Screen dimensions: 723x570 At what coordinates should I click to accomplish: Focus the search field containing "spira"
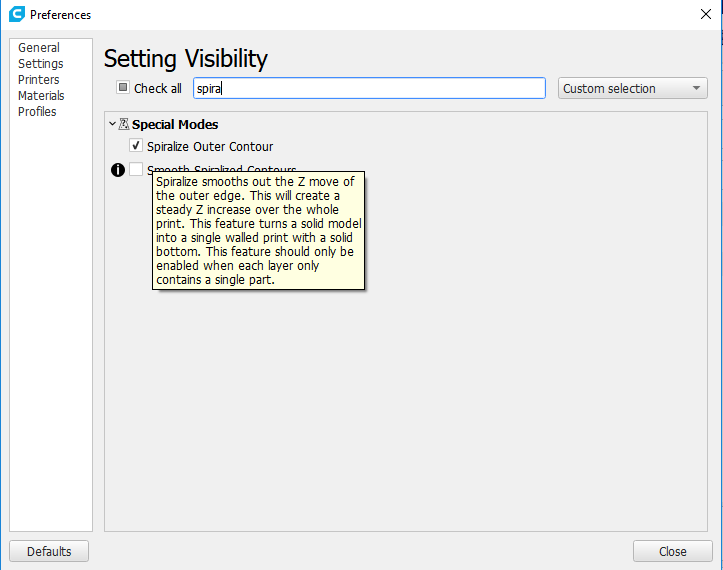click(x=368, y=88)
